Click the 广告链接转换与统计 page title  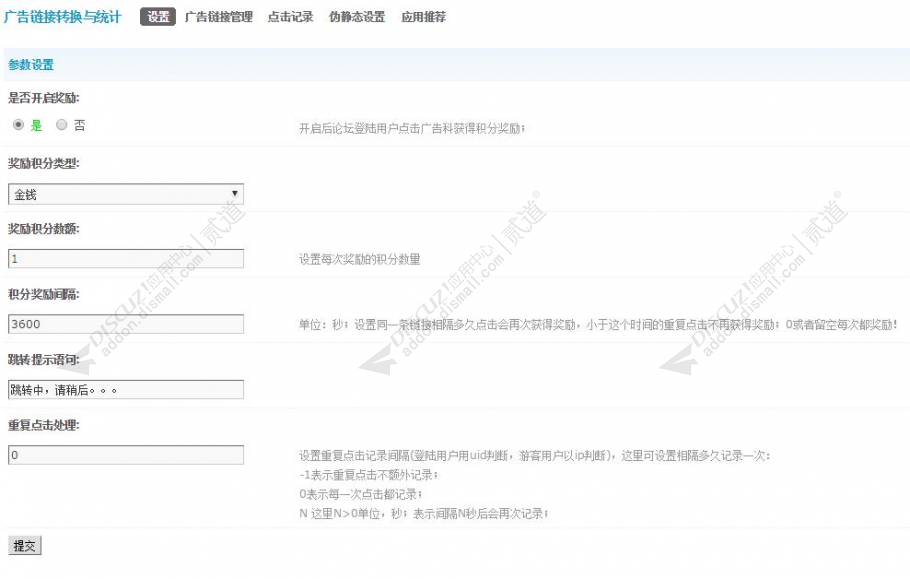(x=63, y=17)
